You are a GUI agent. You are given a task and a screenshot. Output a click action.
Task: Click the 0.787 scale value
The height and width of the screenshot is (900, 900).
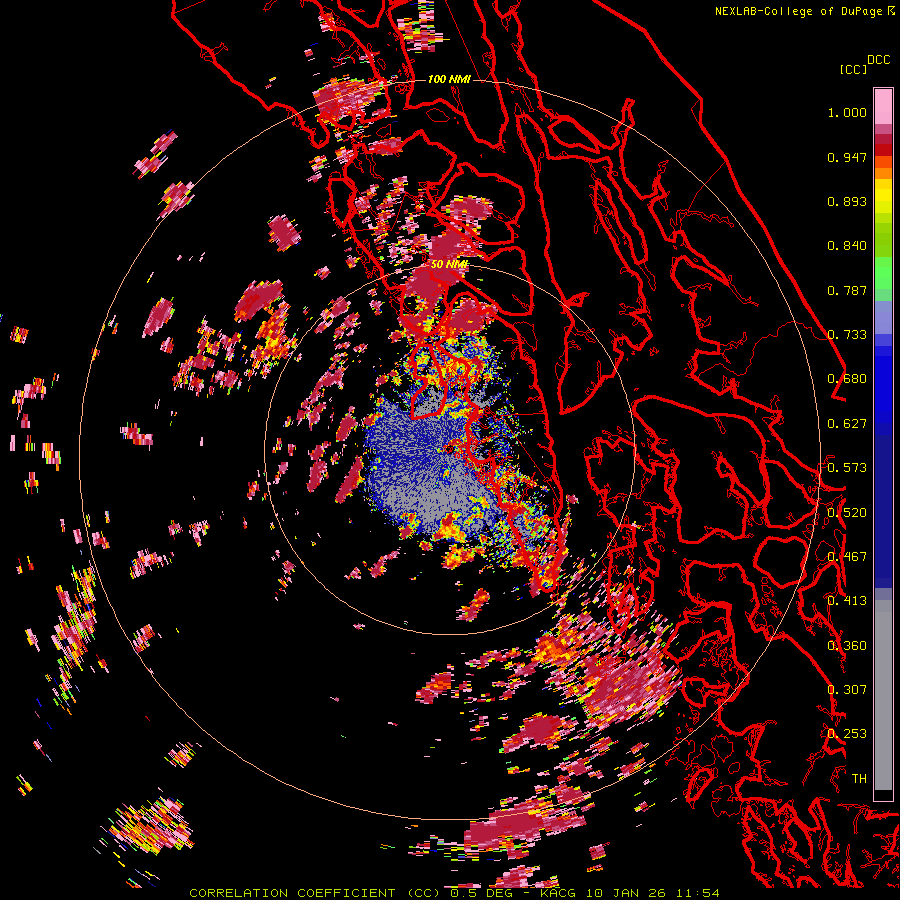(x=847, y=290)
